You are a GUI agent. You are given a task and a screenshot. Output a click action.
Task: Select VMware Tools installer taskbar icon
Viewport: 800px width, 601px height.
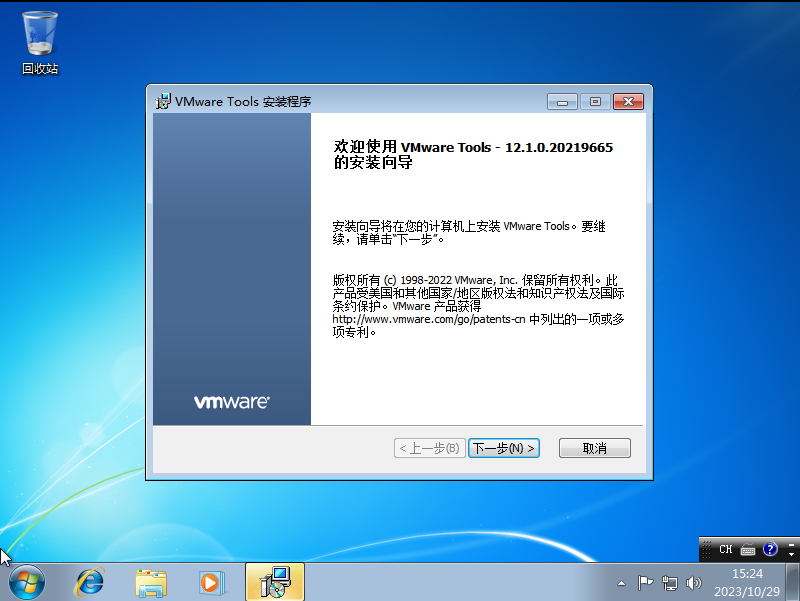click(273, 581)
